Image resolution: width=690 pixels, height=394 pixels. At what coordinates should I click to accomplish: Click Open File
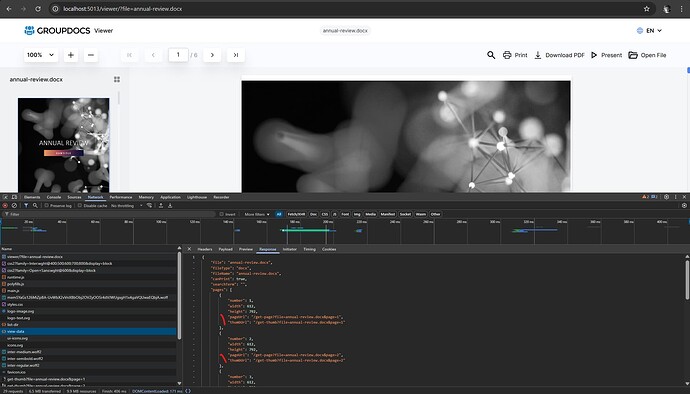(x=647, y=55)
